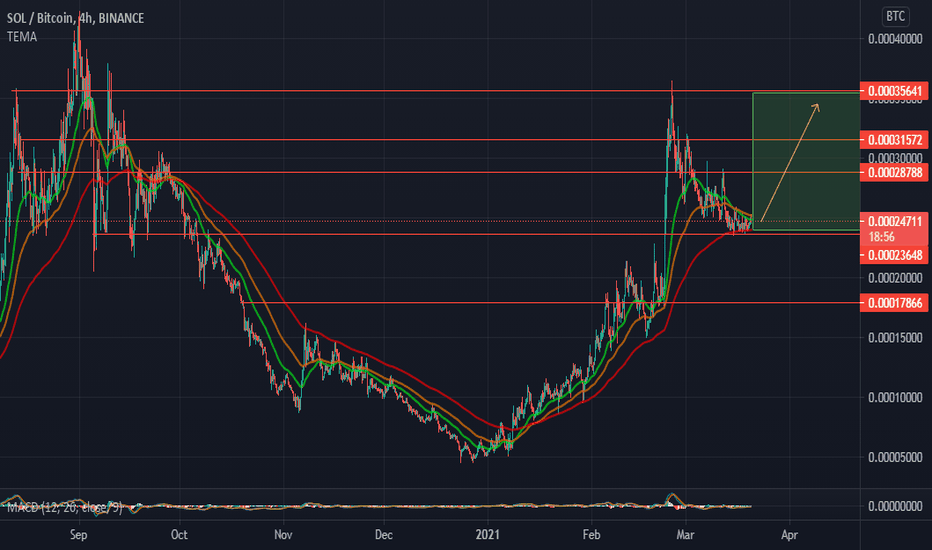
Task: Click the Sep label on time axis
Action: click(78, 535)
